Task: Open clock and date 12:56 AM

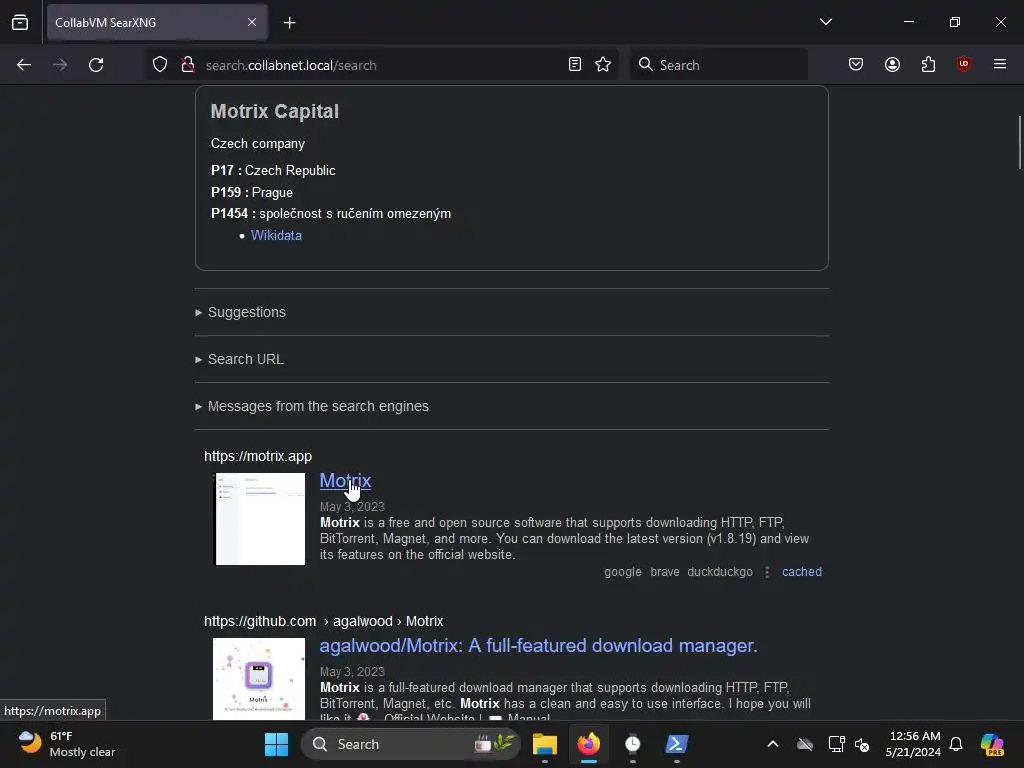Action: point(913,744)
